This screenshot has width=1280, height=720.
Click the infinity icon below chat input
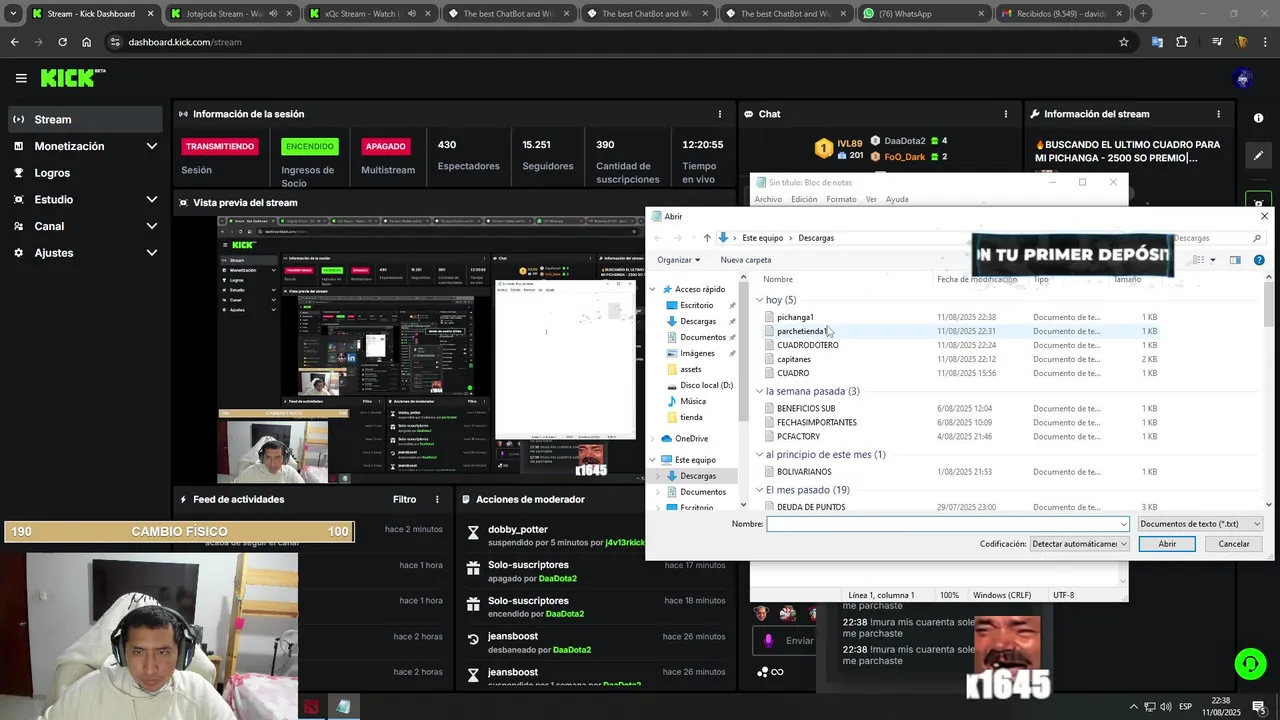point(776,672)
